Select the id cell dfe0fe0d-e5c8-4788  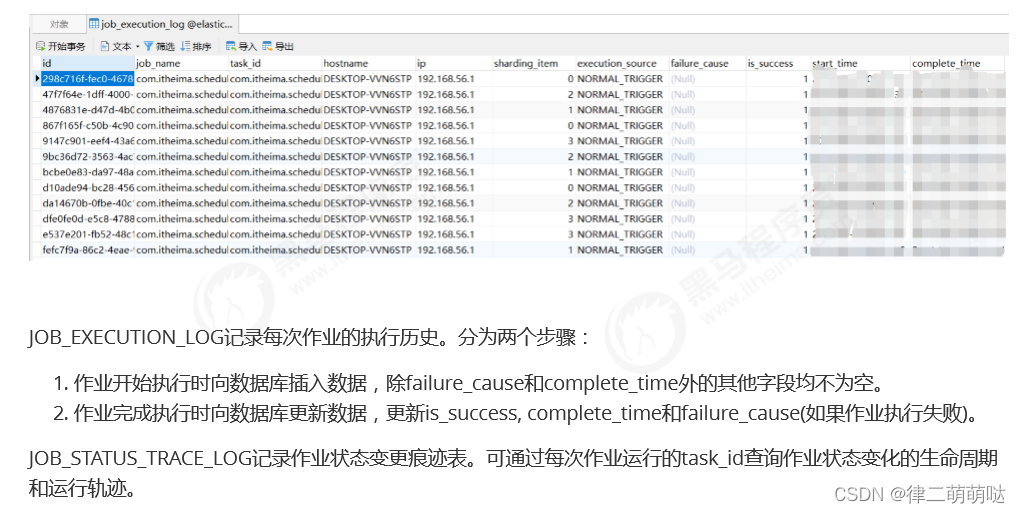coord(87,219)
